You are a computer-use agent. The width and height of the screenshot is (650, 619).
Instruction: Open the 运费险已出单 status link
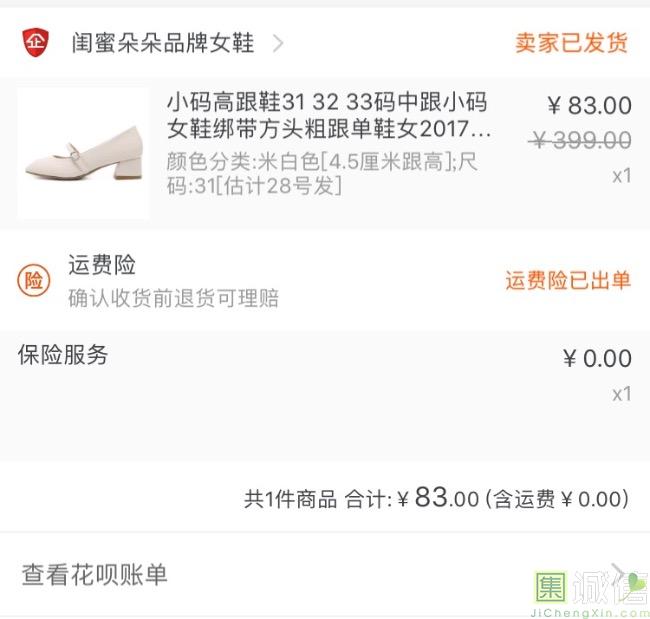pyautogui.click(x=567, y=280)
